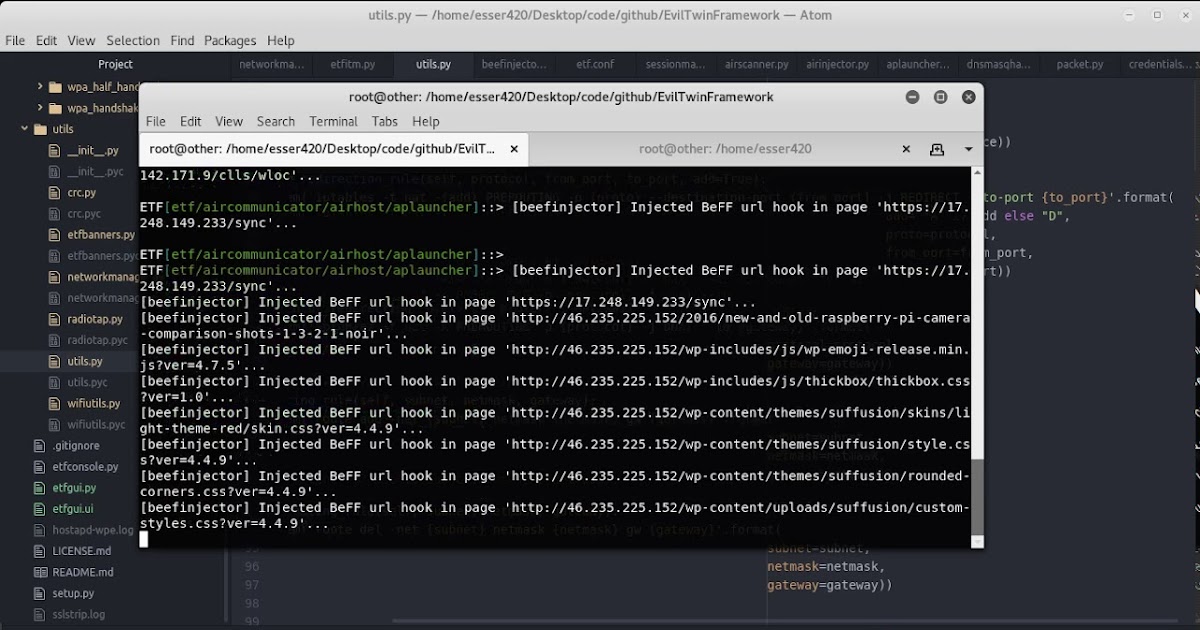Switch to the beefinjecto... editor tab
Screen dimensions: 1200x630
click(514, 64)
